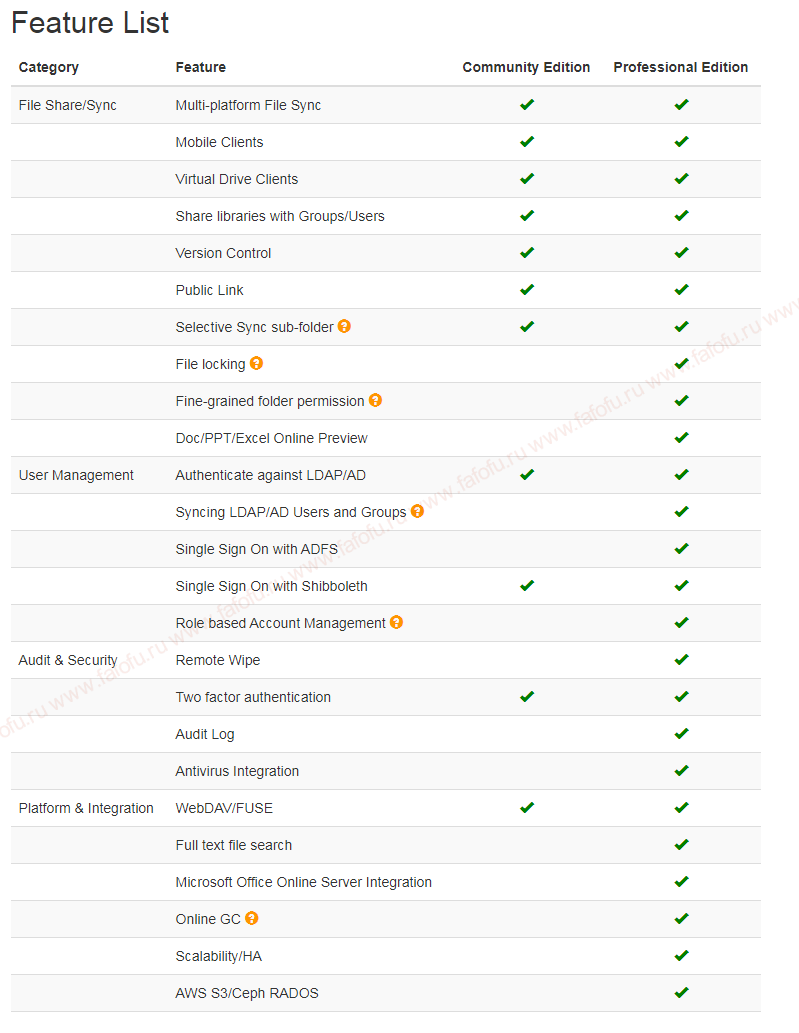Click the Feature column header

(x=200, y=67)
